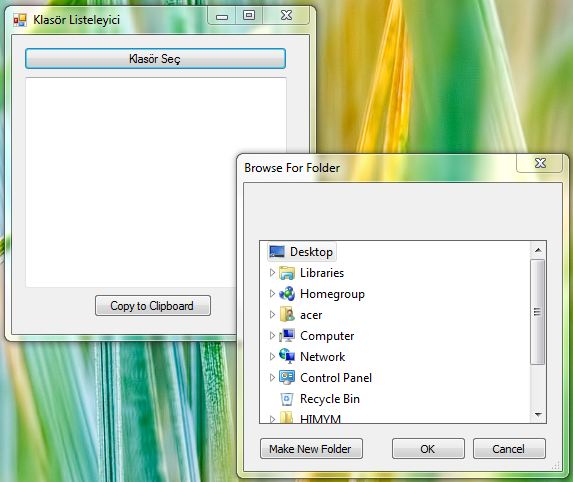Image resolution: width=573 pixels, height=482 pixels.
Task: Click the Klasör Seç button
Action: 155,58
